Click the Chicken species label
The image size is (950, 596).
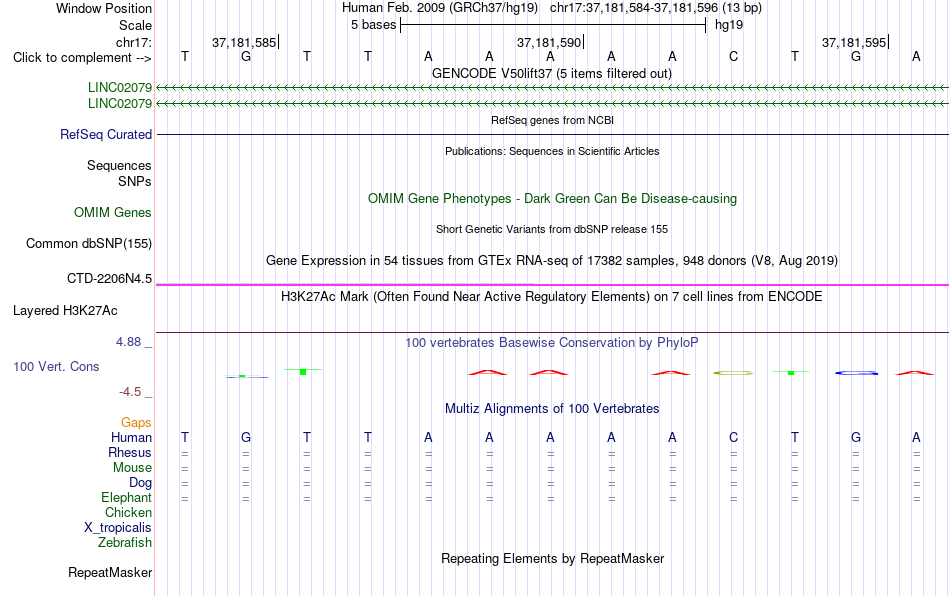click(x=128, y=512)
